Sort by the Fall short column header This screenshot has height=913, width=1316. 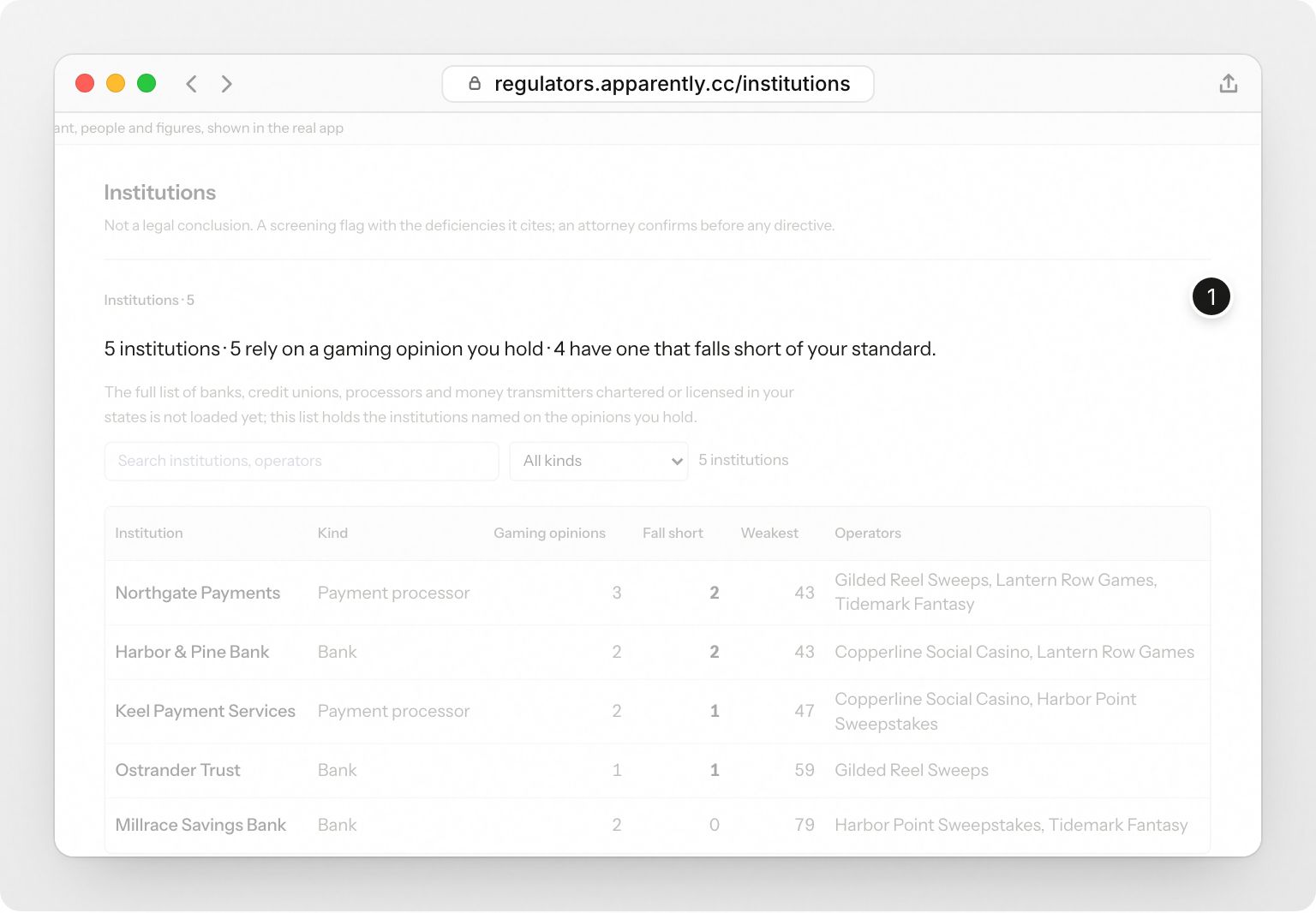click(x=673, y=533)
